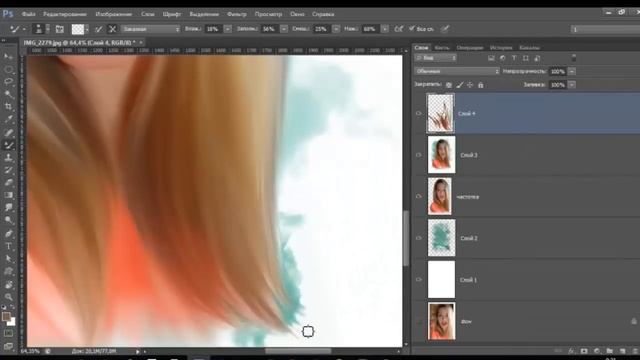
Task: Open the Смеш. 25% slider dropdown
Action: coord(336,29)
